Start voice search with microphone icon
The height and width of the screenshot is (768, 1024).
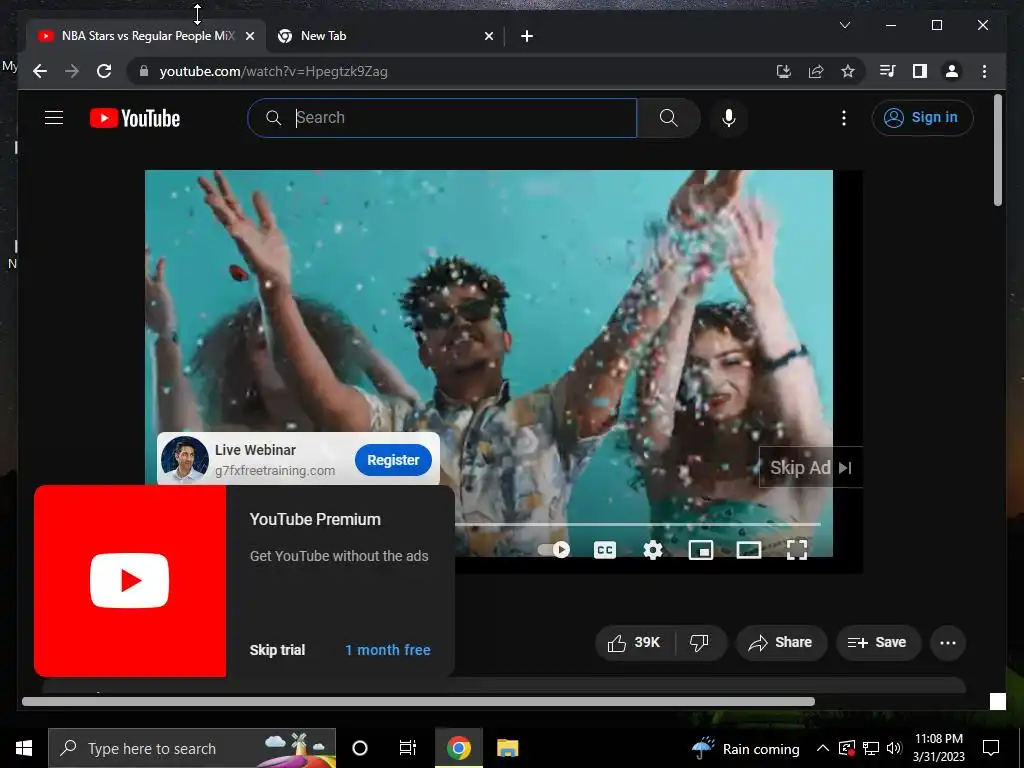coord(729,118)
